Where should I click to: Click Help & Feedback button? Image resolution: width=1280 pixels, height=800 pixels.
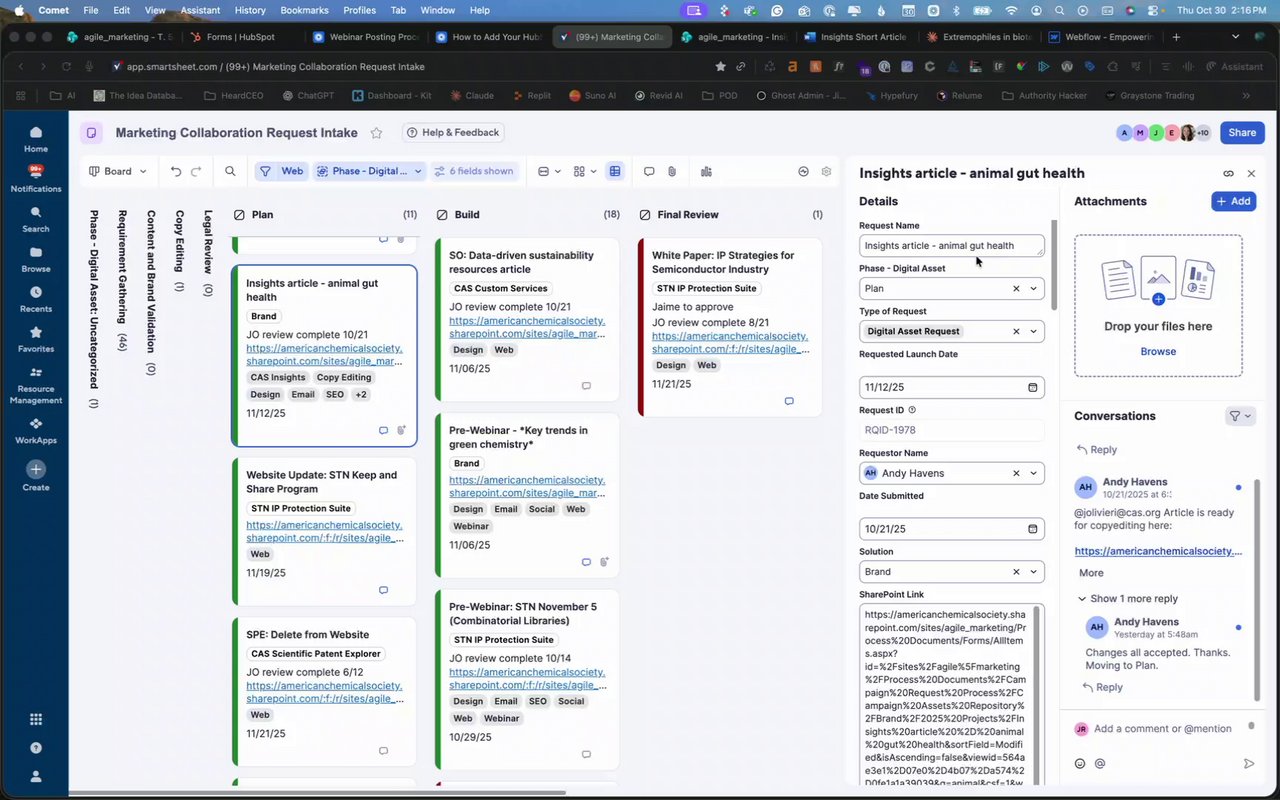click(x=453, y=132)
